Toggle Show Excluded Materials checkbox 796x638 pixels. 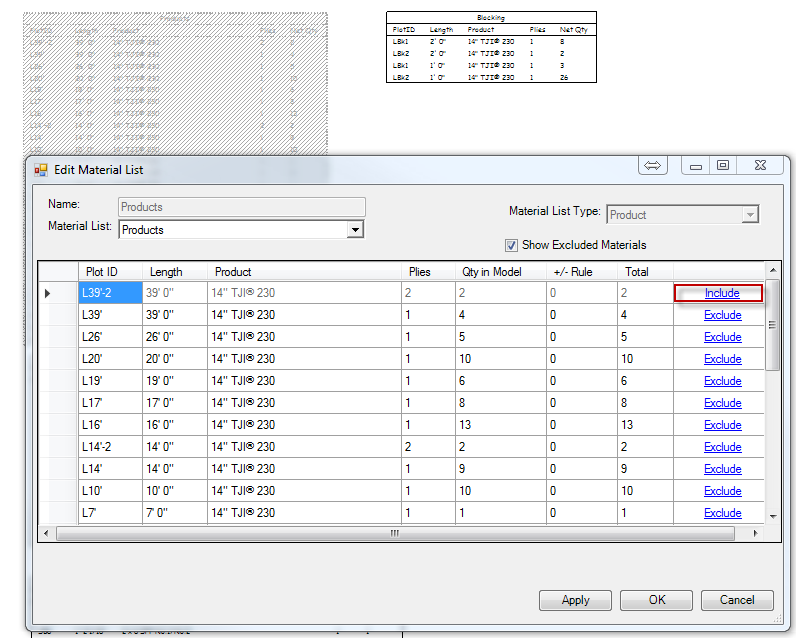pyautogui.click(x=511, y=245)
